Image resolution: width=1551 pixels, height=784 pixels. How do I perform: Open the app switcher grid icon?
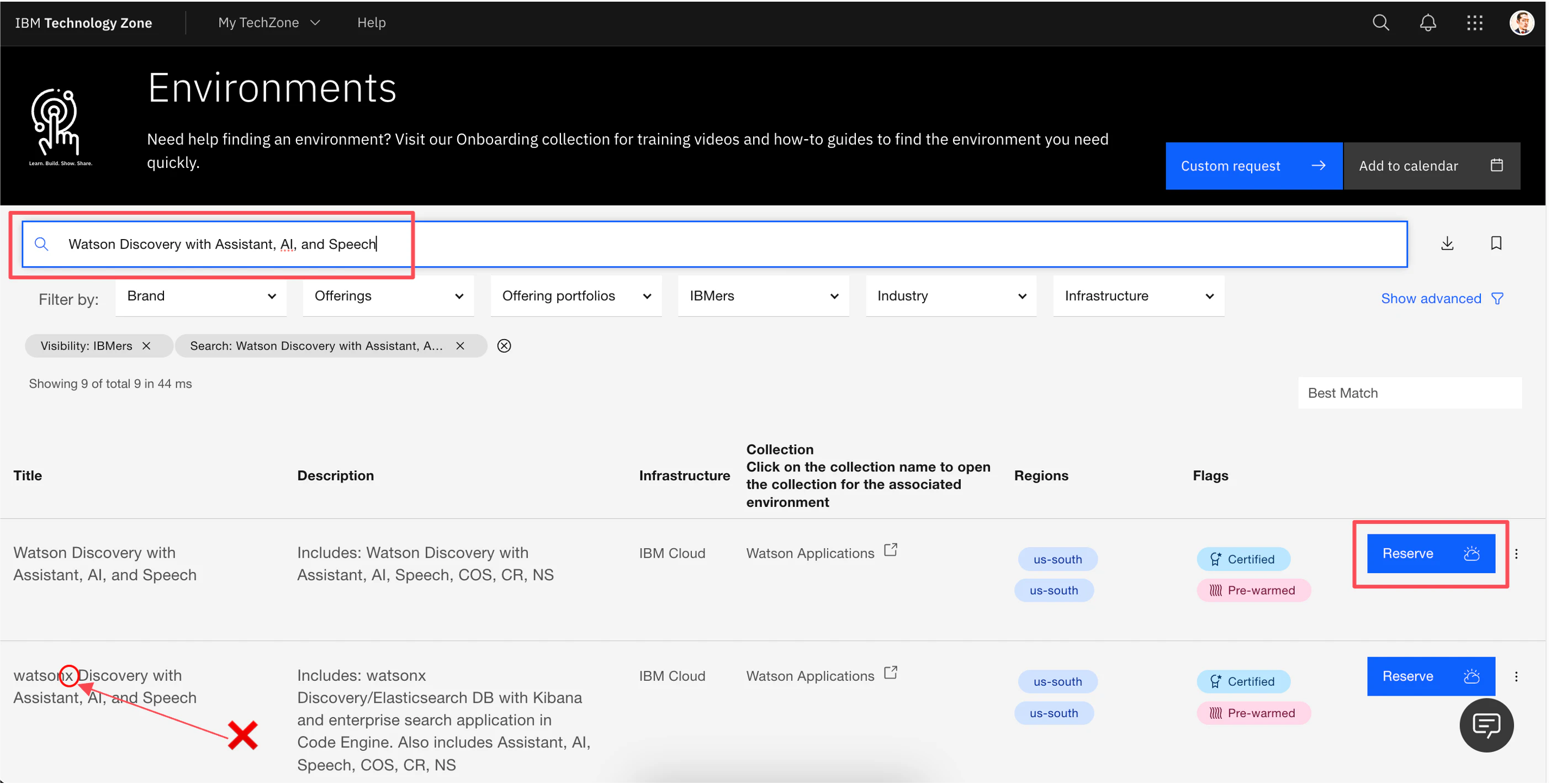click(x=1475, y=23)
